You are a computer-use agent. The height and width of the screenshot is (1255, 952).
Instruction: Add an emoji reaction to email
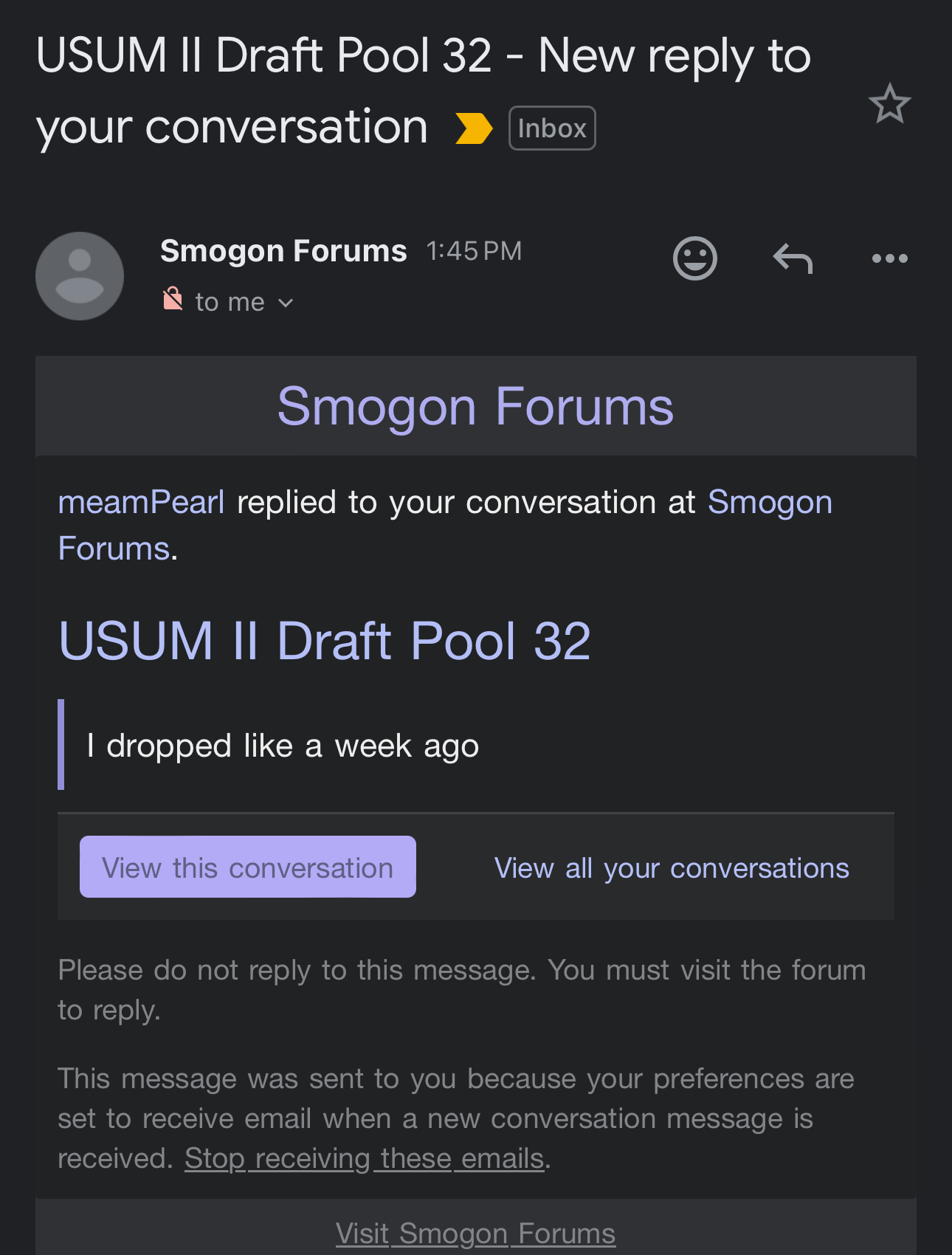(x=695, y=258)
